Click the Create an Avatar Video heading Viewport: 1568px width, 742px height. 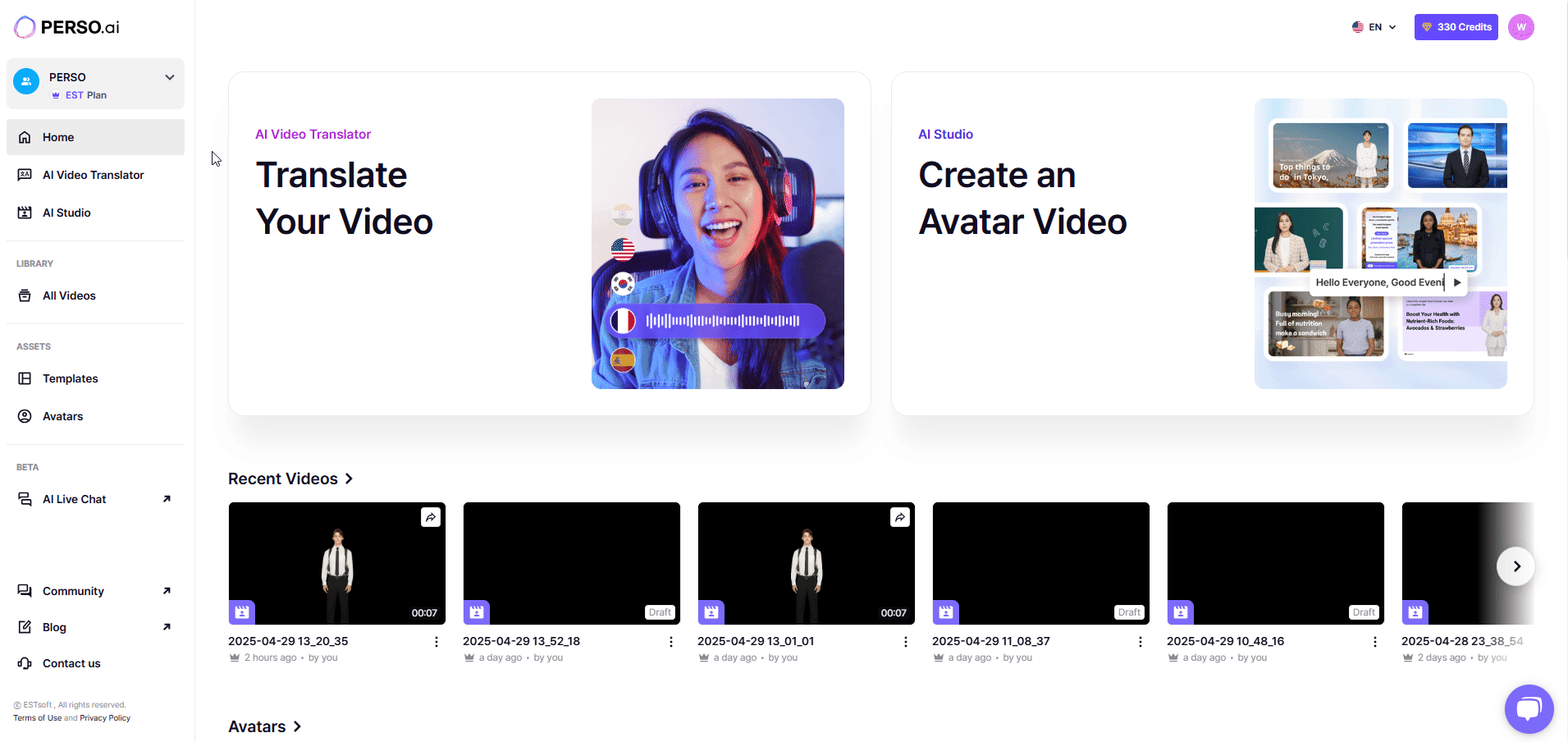[1022, 199]
